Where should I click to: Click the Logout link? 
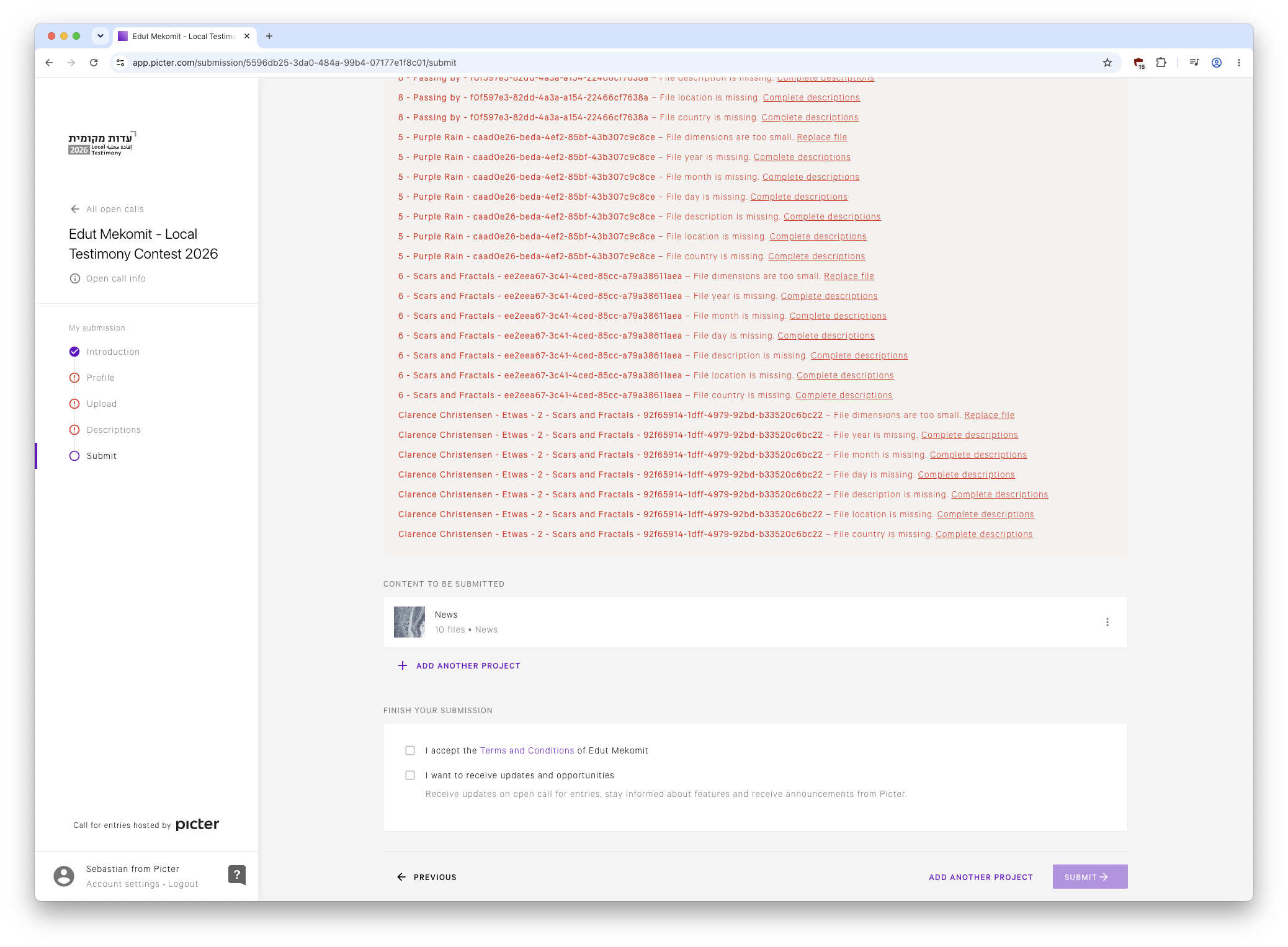pos(183,884)
